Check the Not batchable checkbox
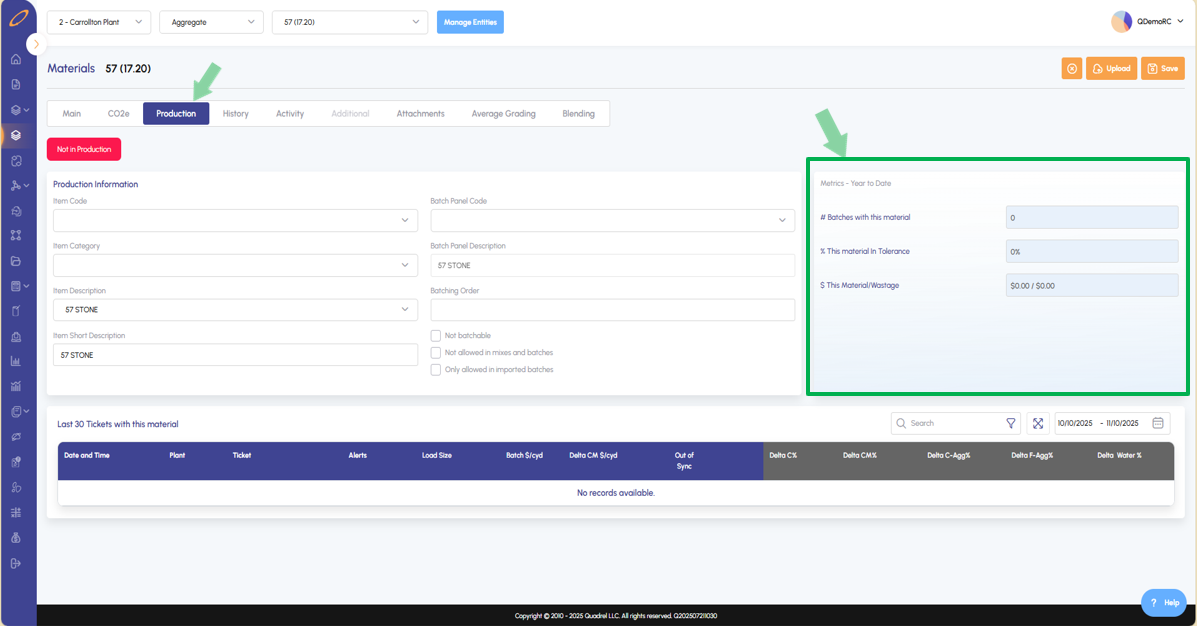The height and width of the screenshot is (626, 1197). tap(436, 336)
